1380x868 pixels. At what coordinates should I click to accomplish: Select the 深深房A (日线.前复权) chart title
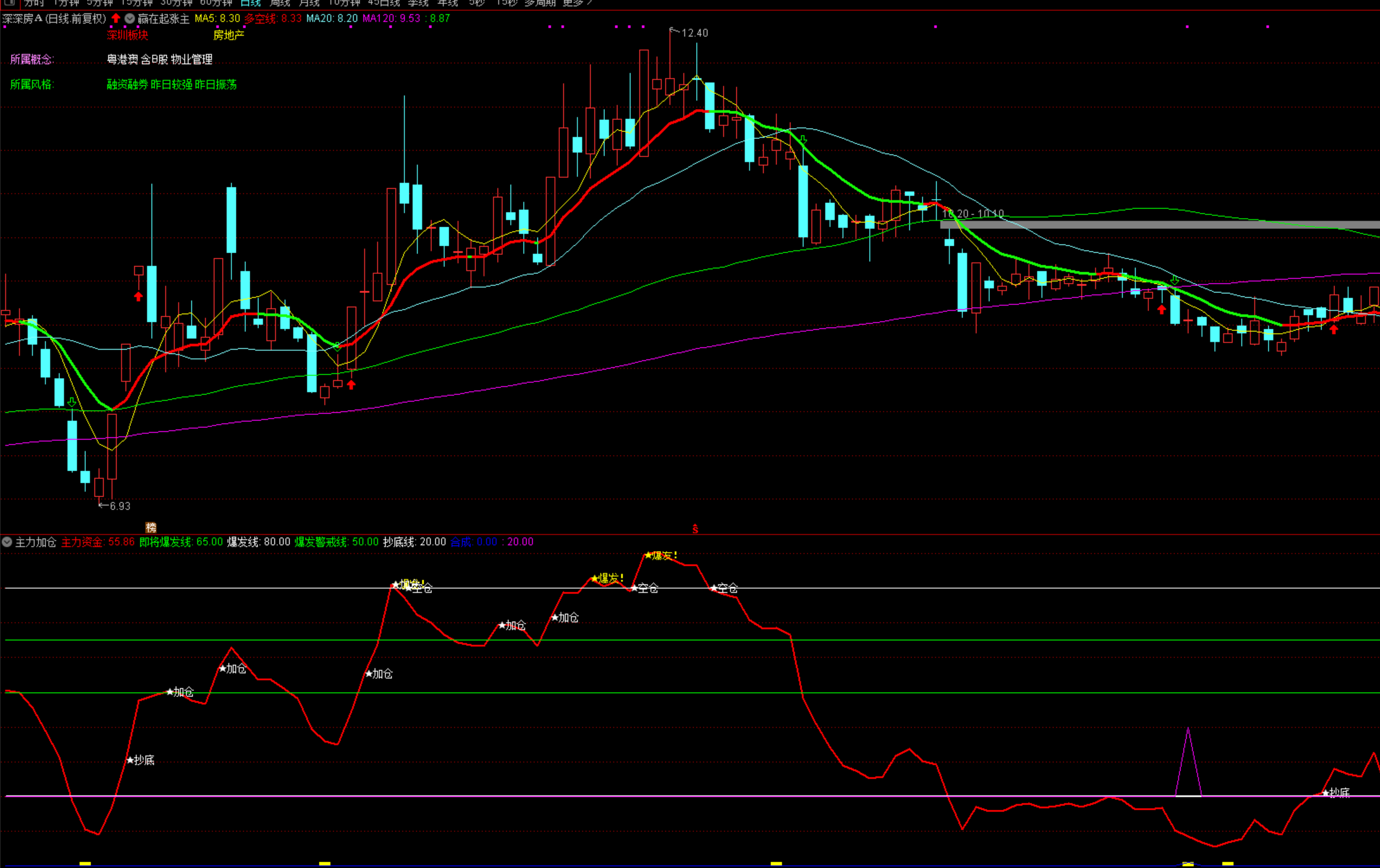click(x=54, y=18)
